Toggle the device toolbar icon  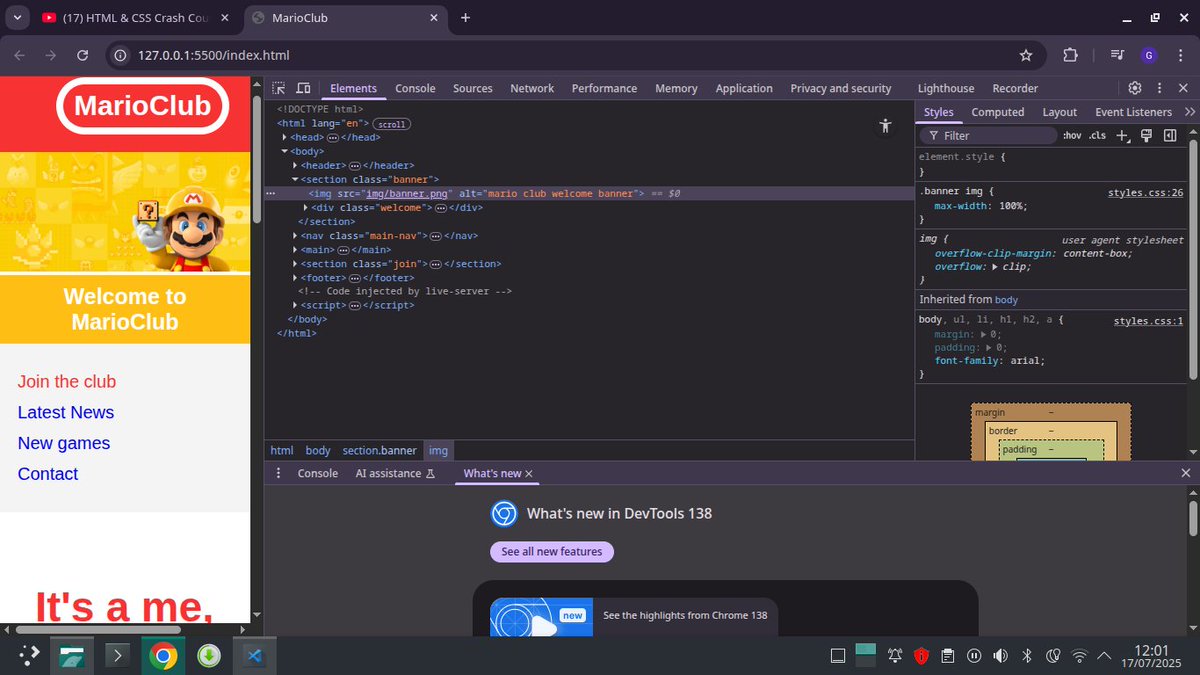(303, 88)
